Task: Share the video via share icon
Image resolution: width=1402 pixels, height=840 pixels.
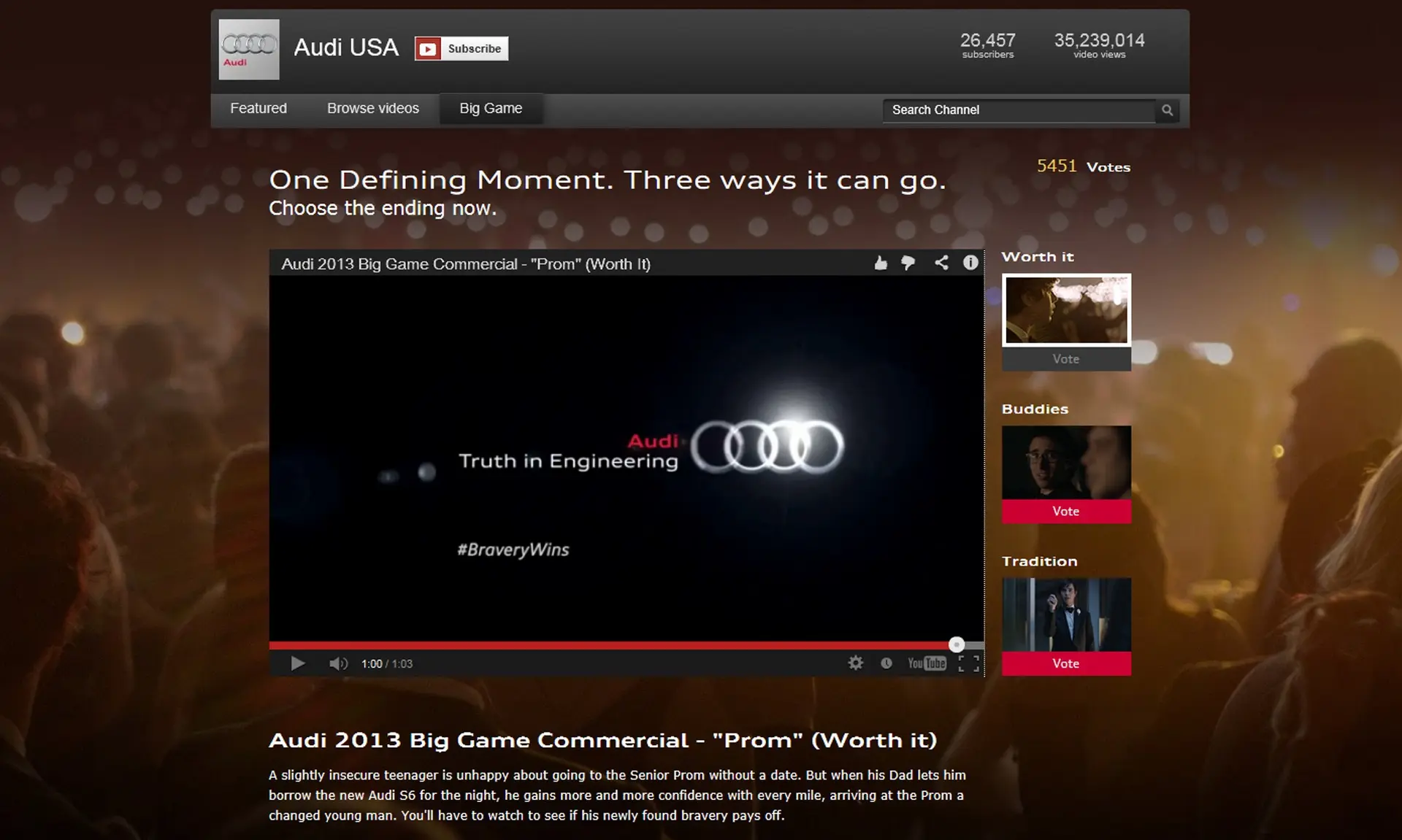Action: pos(941,263)
